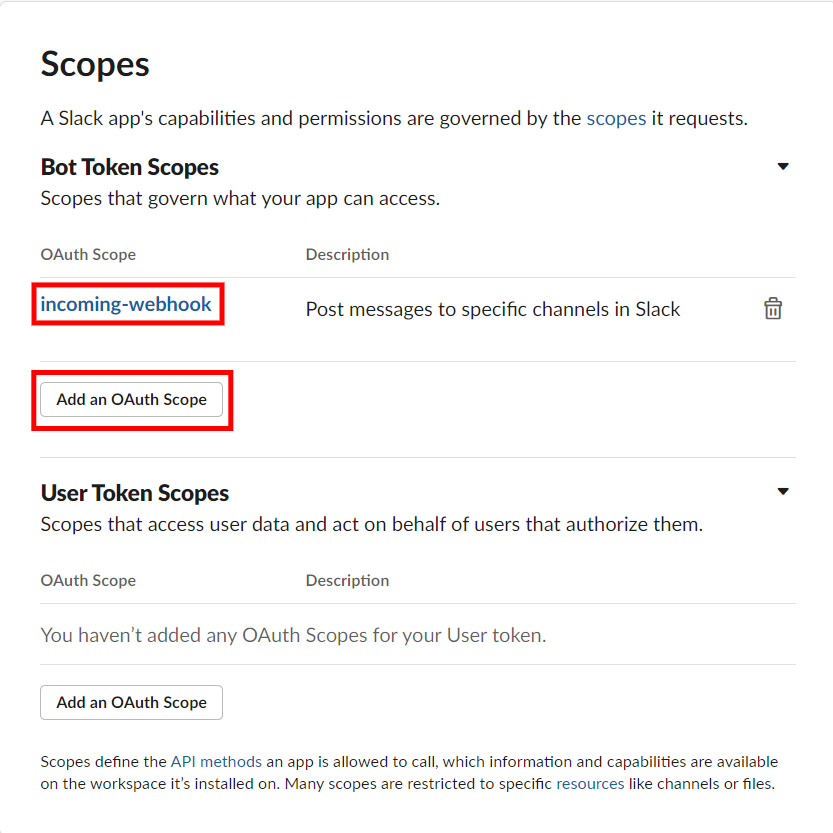The image size is (833, 833).
Task: Click the main Scopes page title
Action: (95, 65)
